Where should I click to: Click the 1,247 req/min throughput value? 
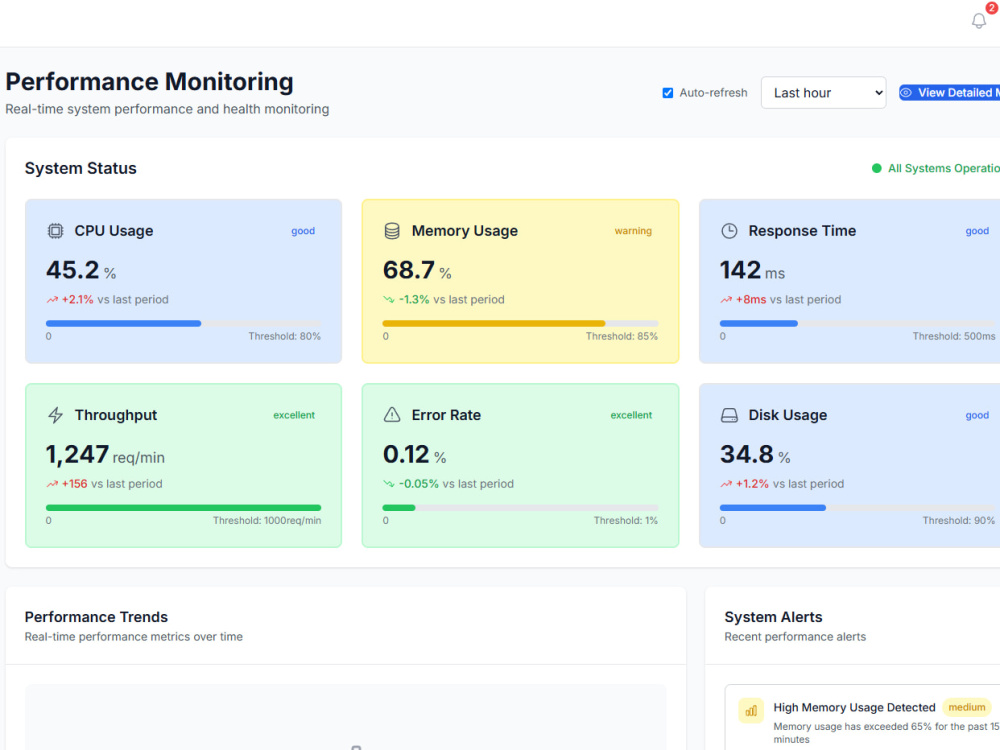[x=105, y=455]
